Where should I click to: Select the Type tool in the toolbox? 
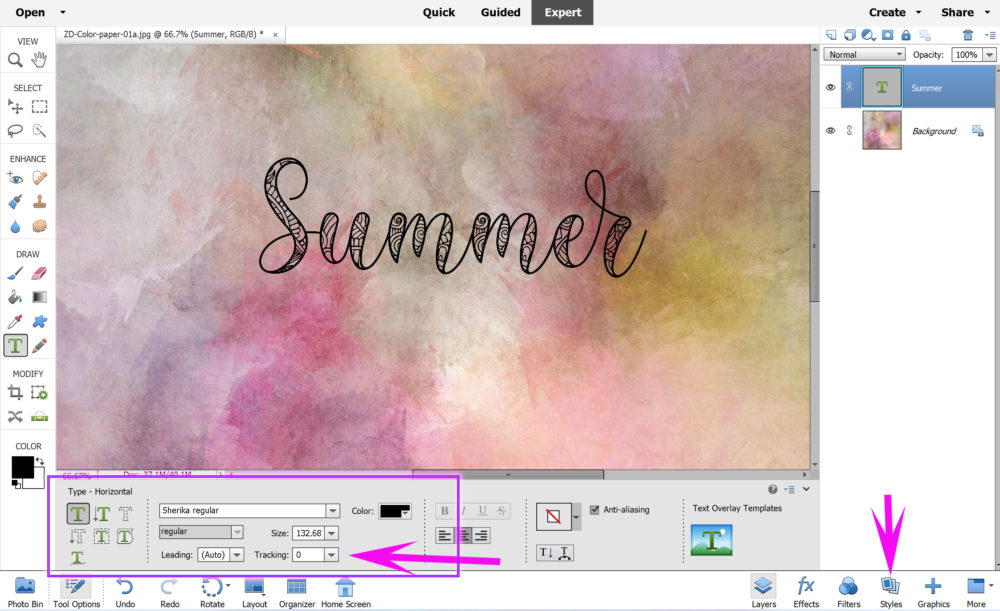(15, 346)
